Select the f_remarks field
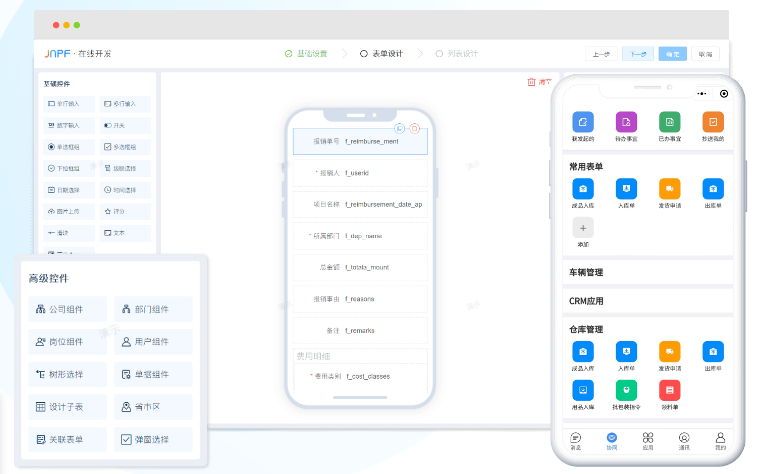 pyautogui.click(x=360, y=331)
